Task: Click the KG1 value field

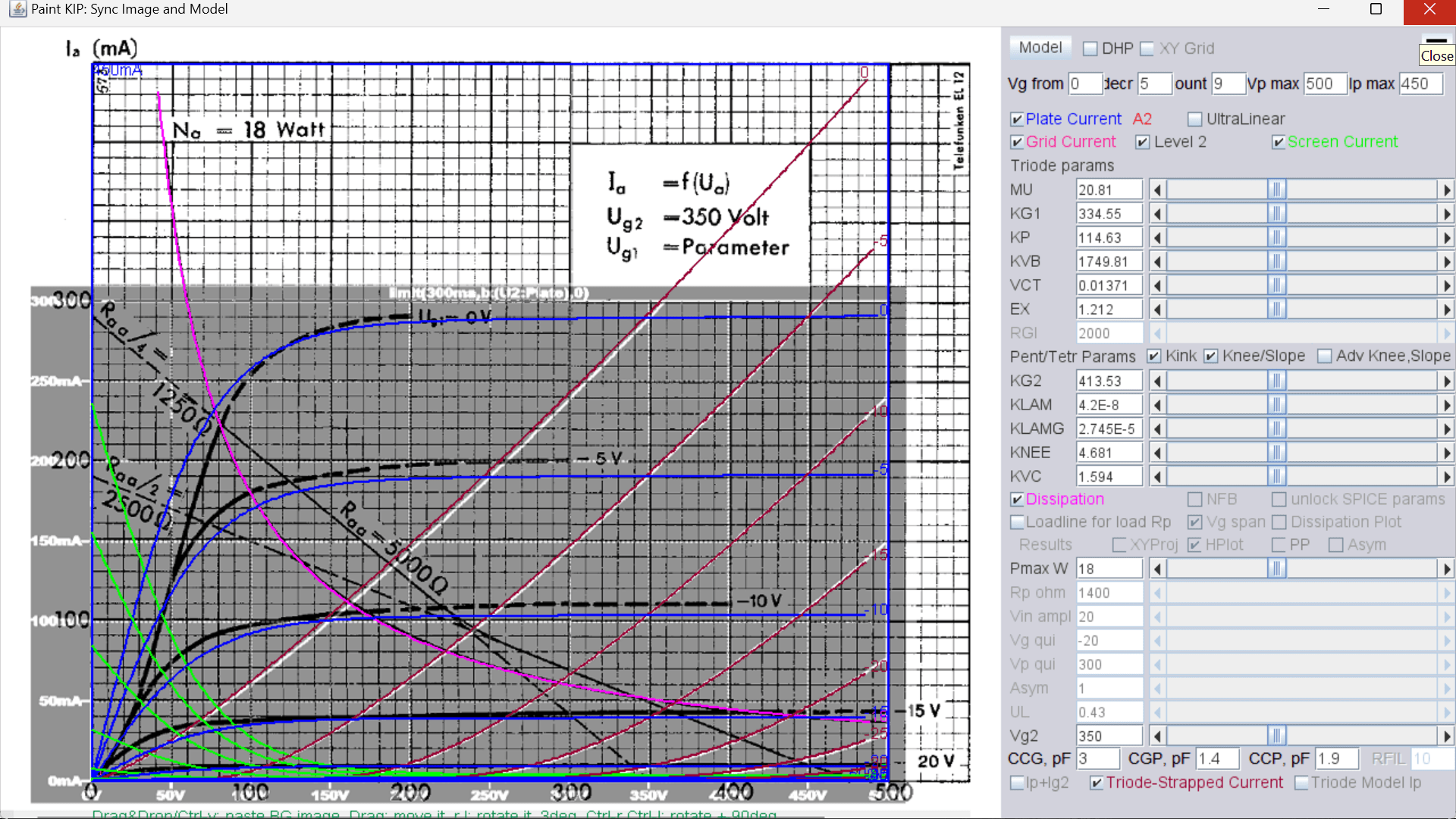Action: 1109,214
